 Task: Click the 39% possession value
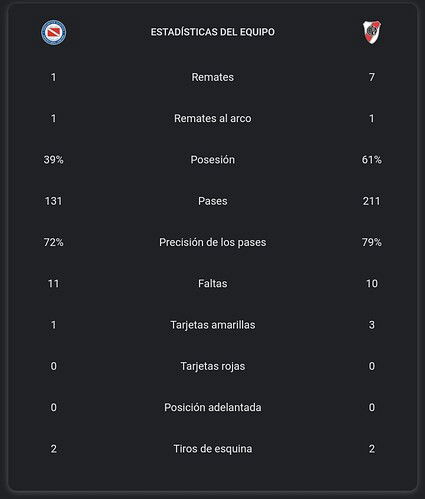tap(54, 160)
